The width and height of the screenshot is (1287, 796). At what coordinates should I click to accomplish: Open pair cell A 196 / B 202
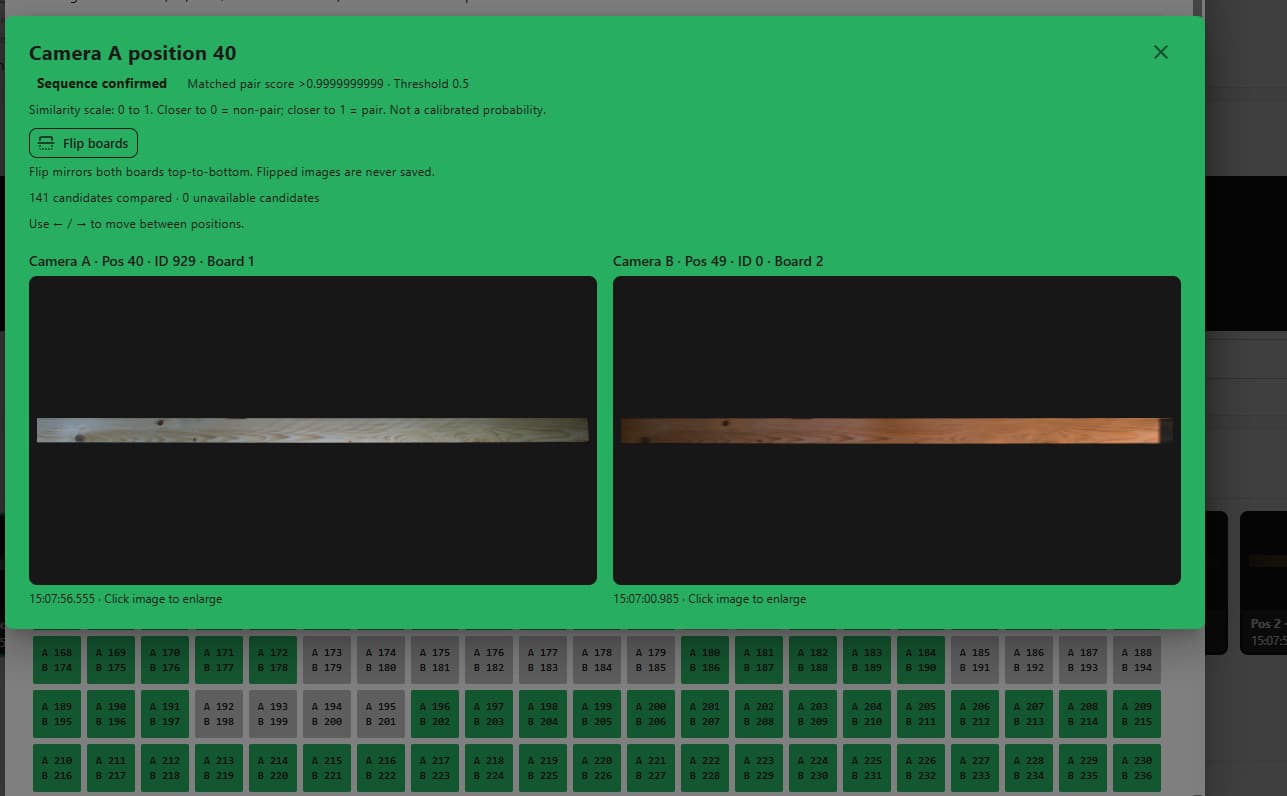pos(436,714)
